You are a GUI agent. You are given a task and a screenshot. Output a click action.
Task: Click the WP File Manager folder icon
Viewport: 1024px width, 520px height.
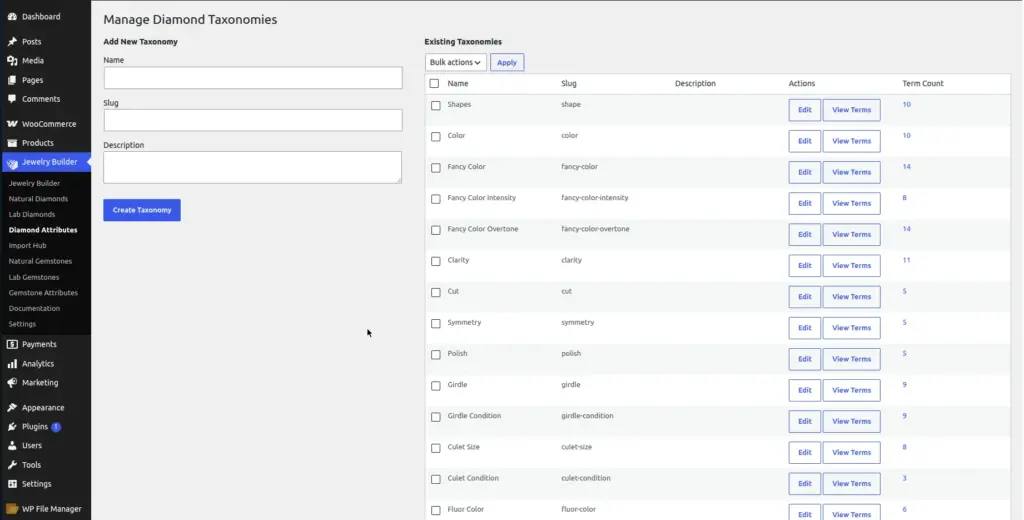(x=12, y=509)
